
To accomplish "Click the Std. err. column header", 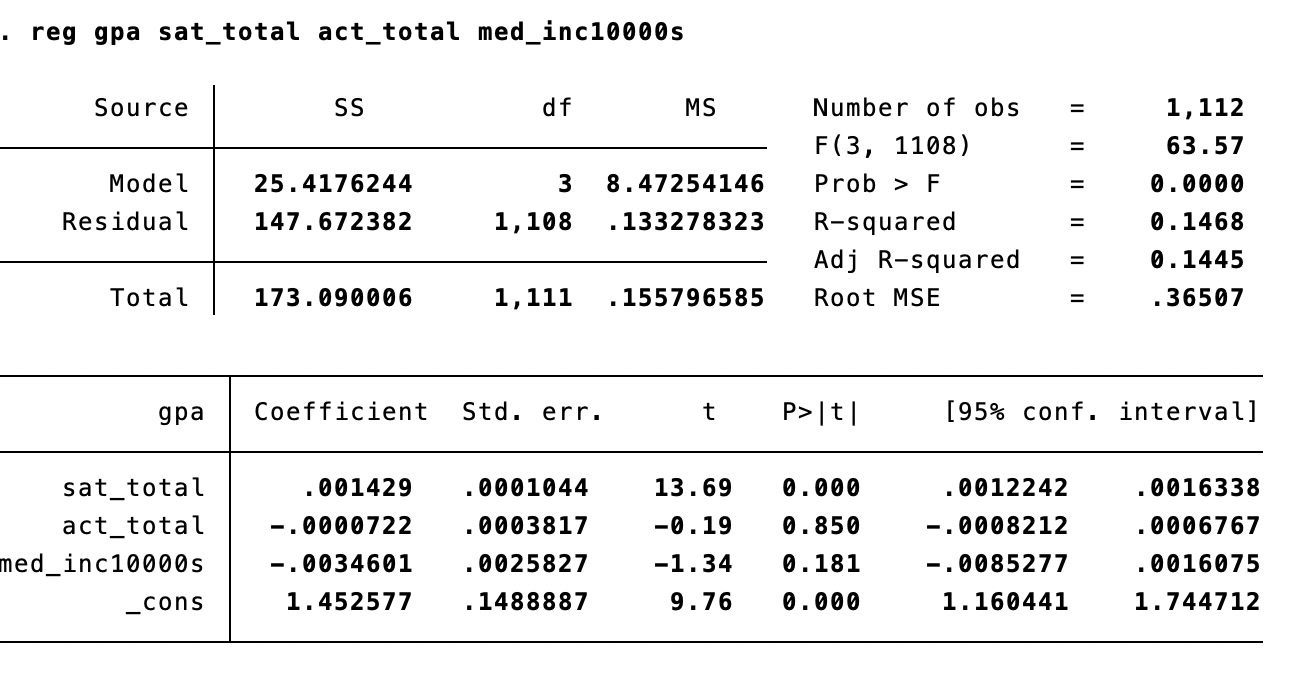I will [x=532, y=412].
